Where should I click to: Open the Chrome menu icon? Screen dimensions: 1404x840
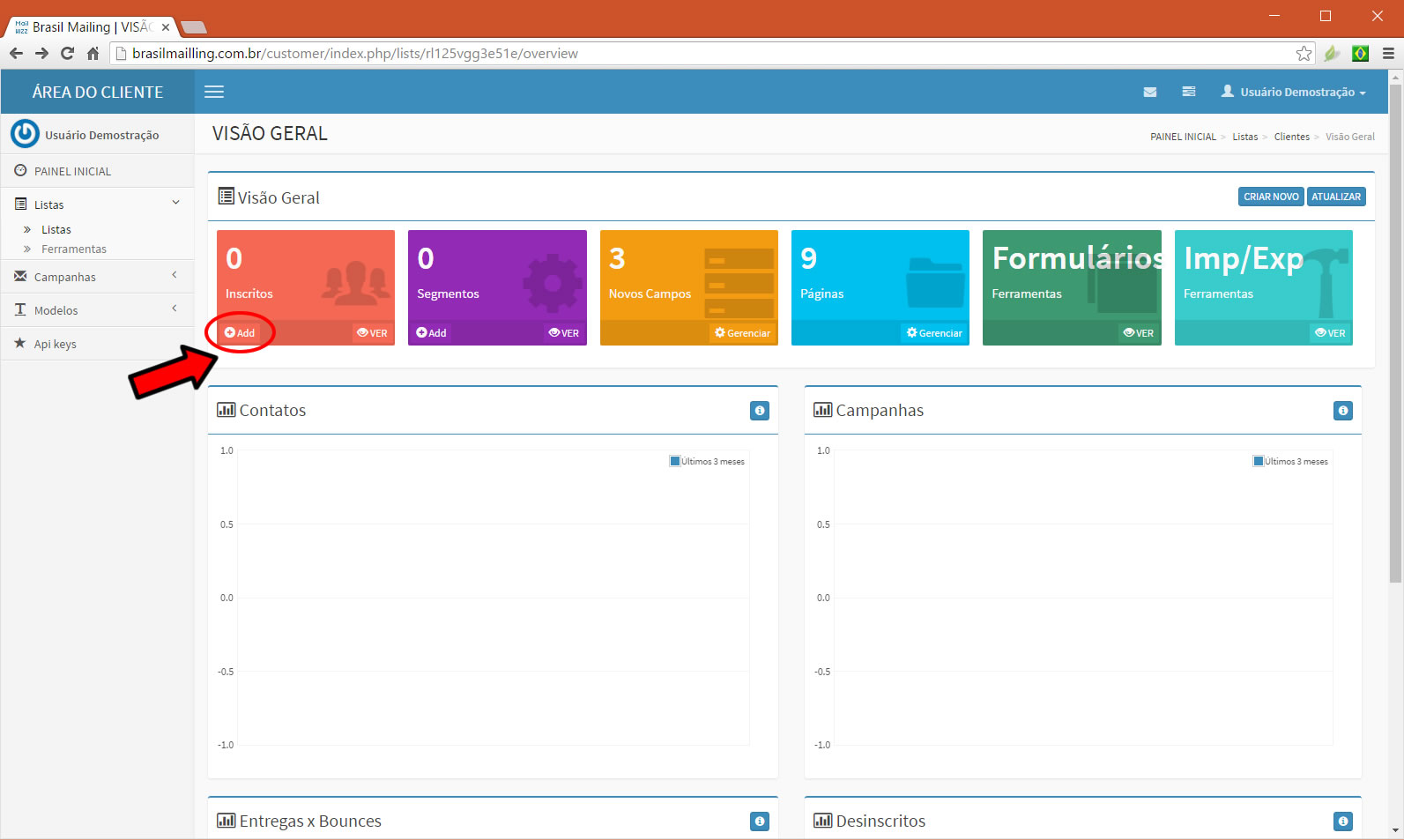(x=1388, y=54)
